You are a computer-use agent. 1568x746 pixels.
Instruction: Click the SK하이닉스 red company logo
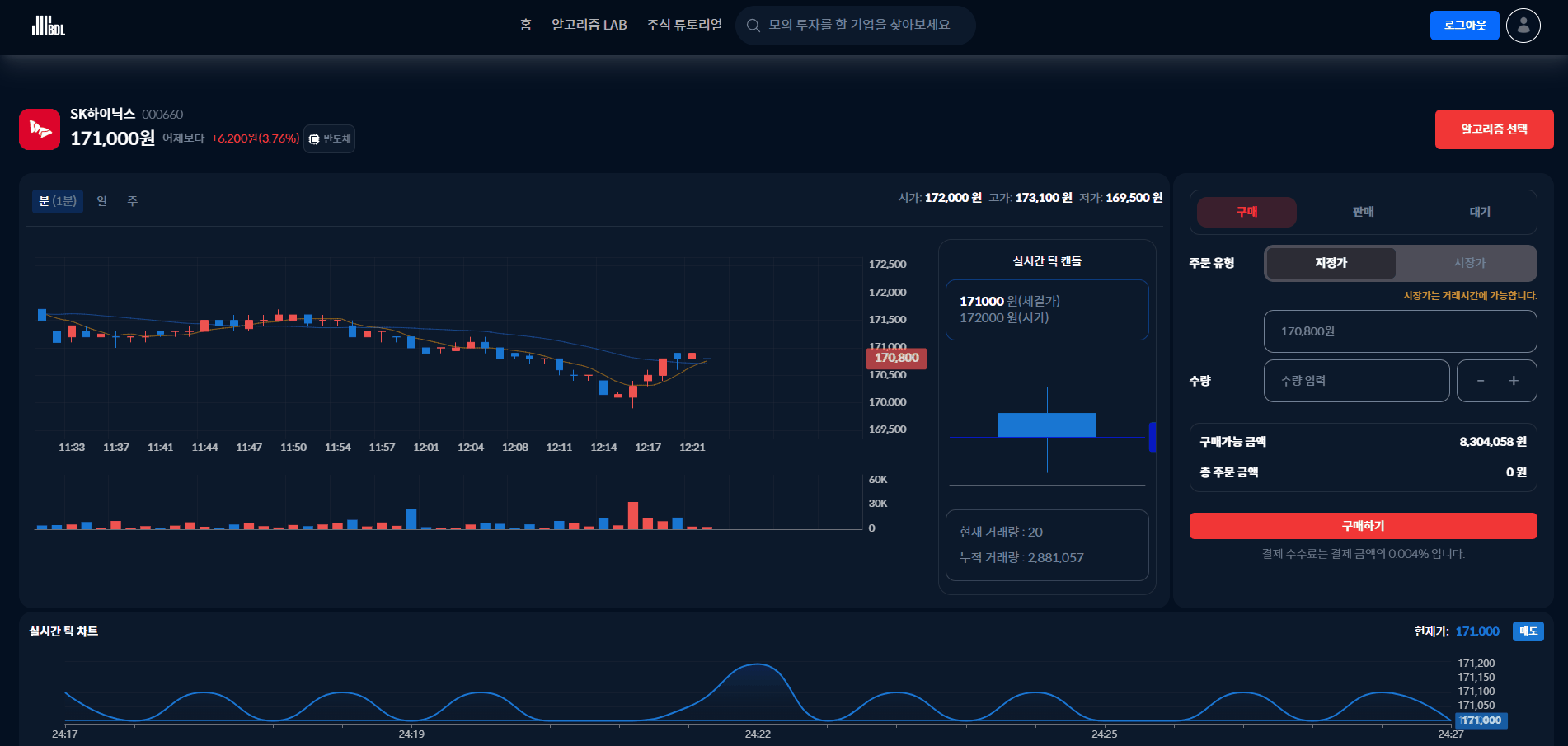39,129
